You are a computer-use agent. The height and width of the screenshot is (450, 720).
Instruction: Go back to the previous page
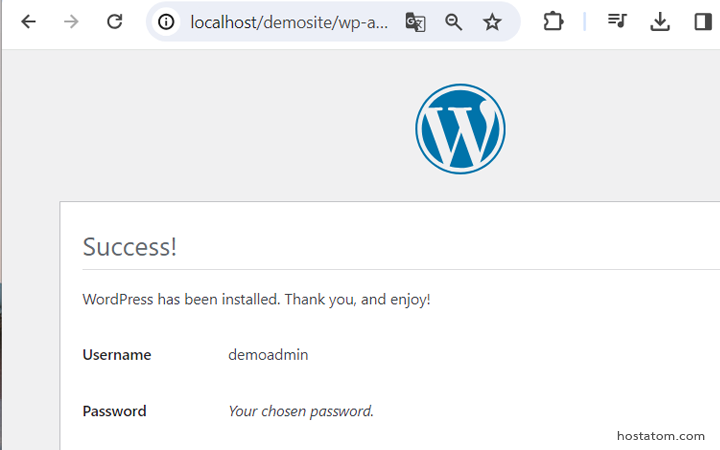(x=28, y=22)
